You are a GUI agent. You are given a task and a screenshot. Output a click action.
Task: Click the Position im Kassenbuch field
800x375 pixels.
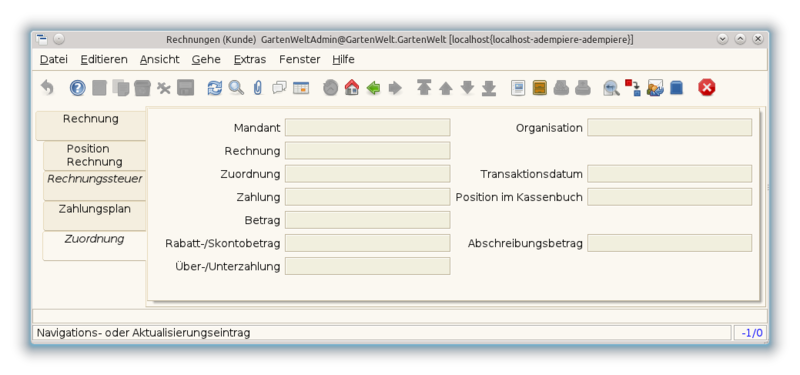point(669,197)
